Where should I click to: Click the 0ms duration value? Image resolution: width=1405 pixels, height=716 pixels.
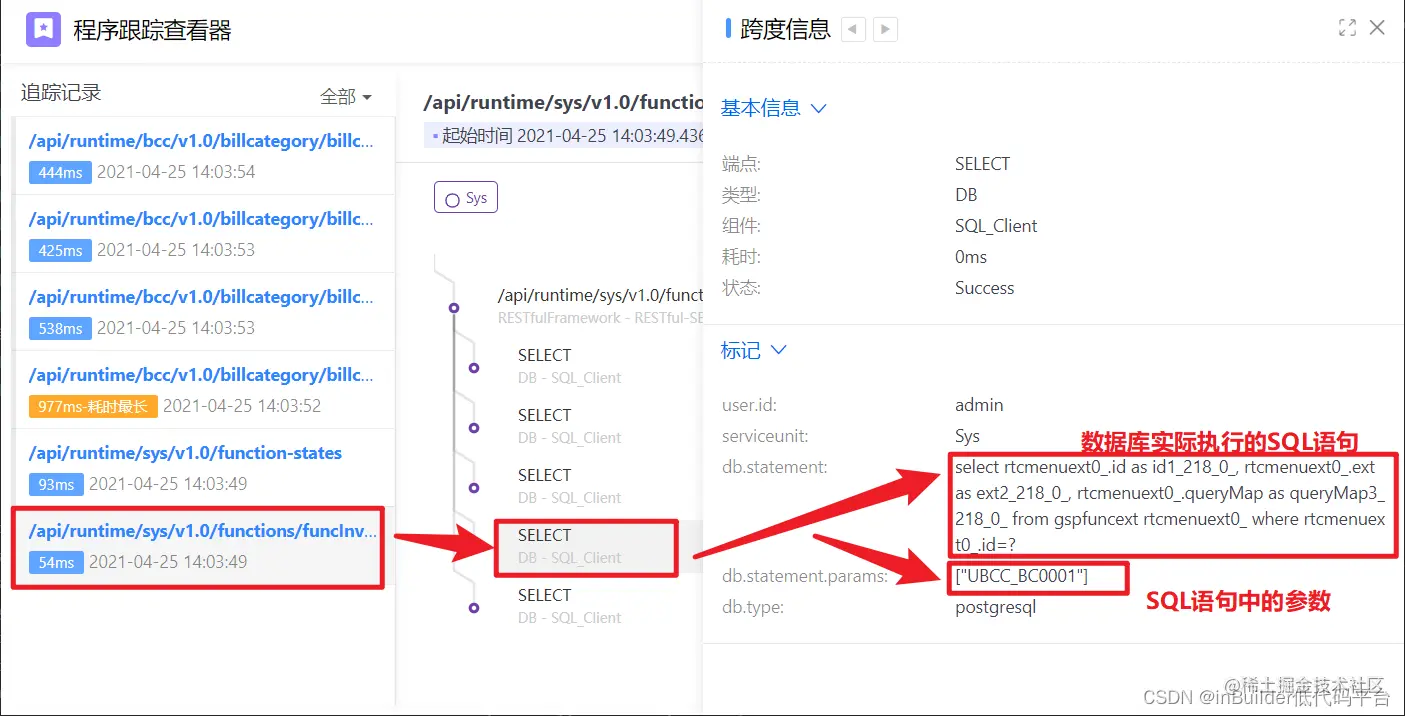[x=971, y=257]
